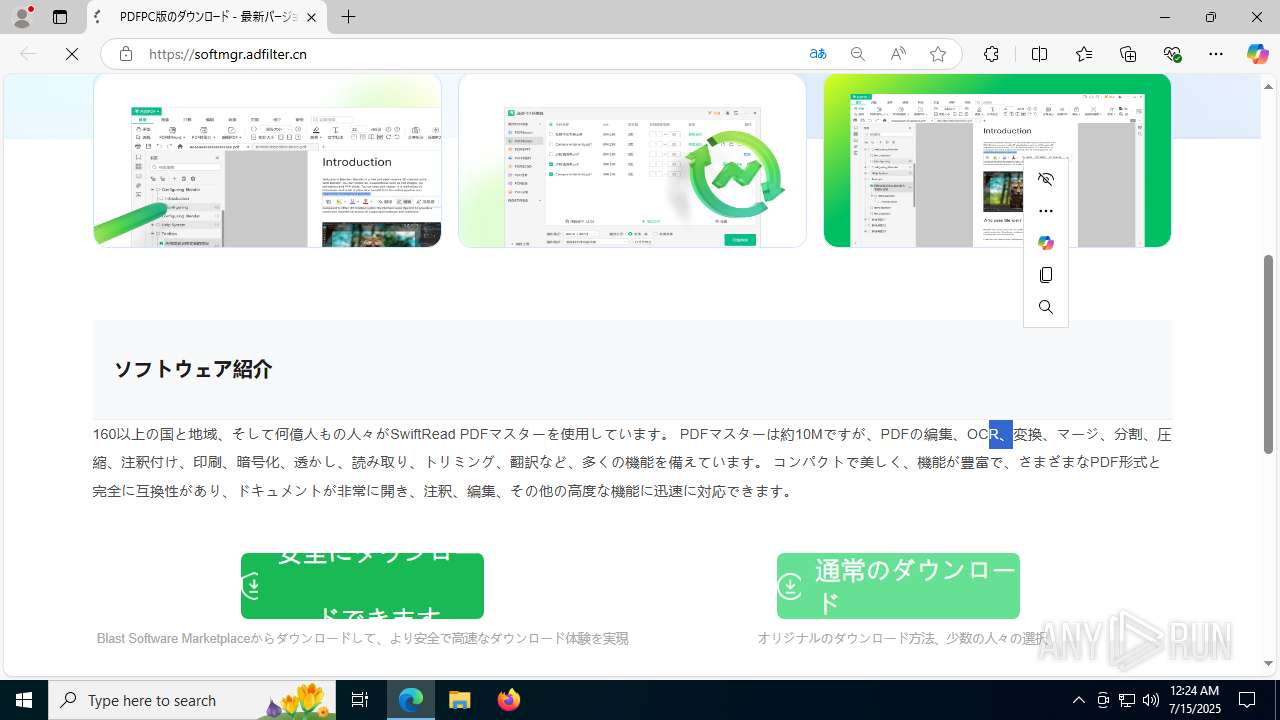Open the Windows Start menu
This screenshot has width=1280, height=720.
click(24, 700)
